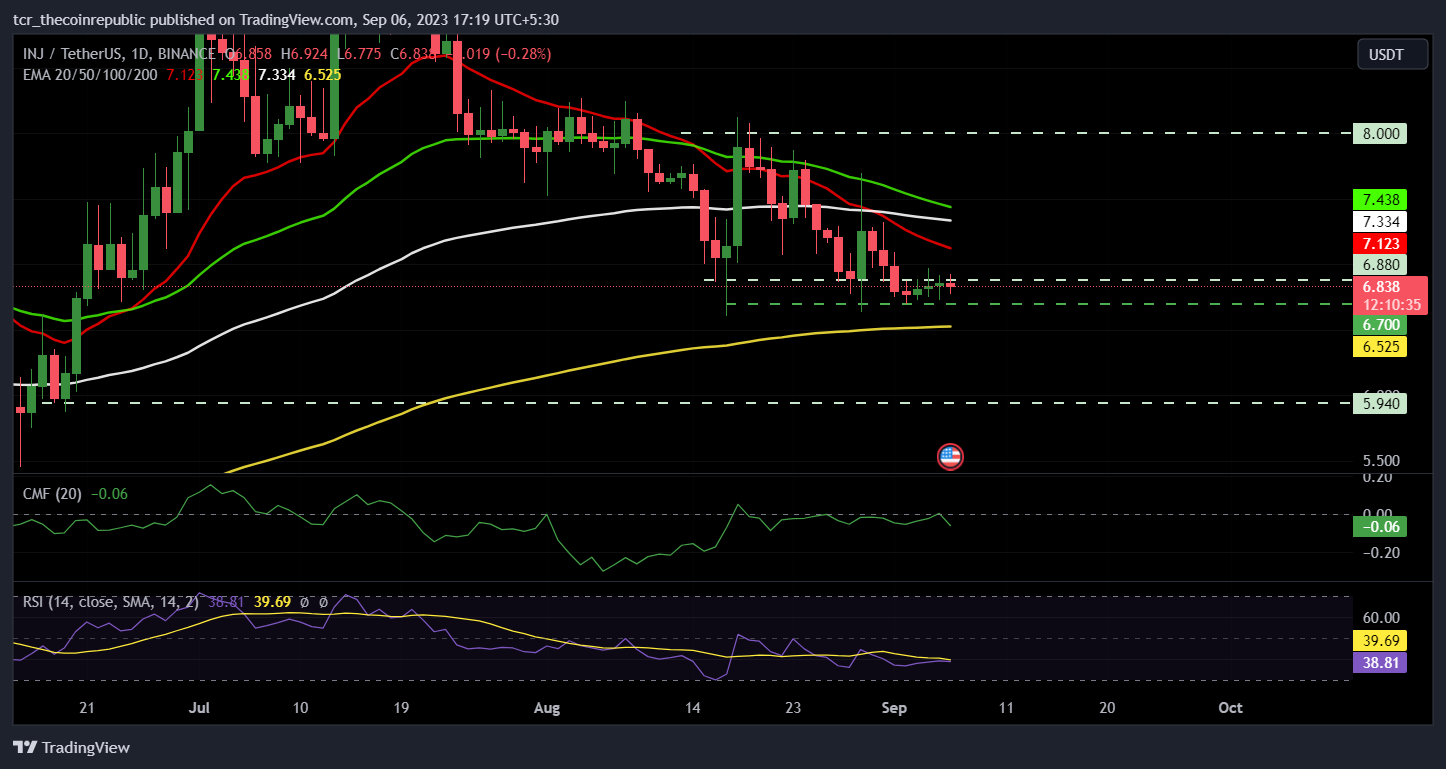Select the EMA 20/50/100/200 indicator legend
Screen dimensions: 1446x769
point(90,74)
